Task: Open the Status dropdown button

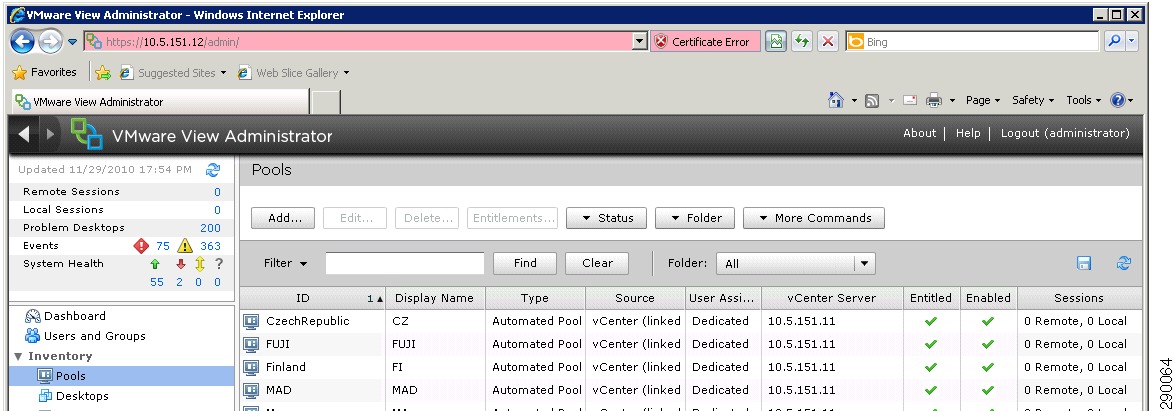Action: tap(607, 218)
